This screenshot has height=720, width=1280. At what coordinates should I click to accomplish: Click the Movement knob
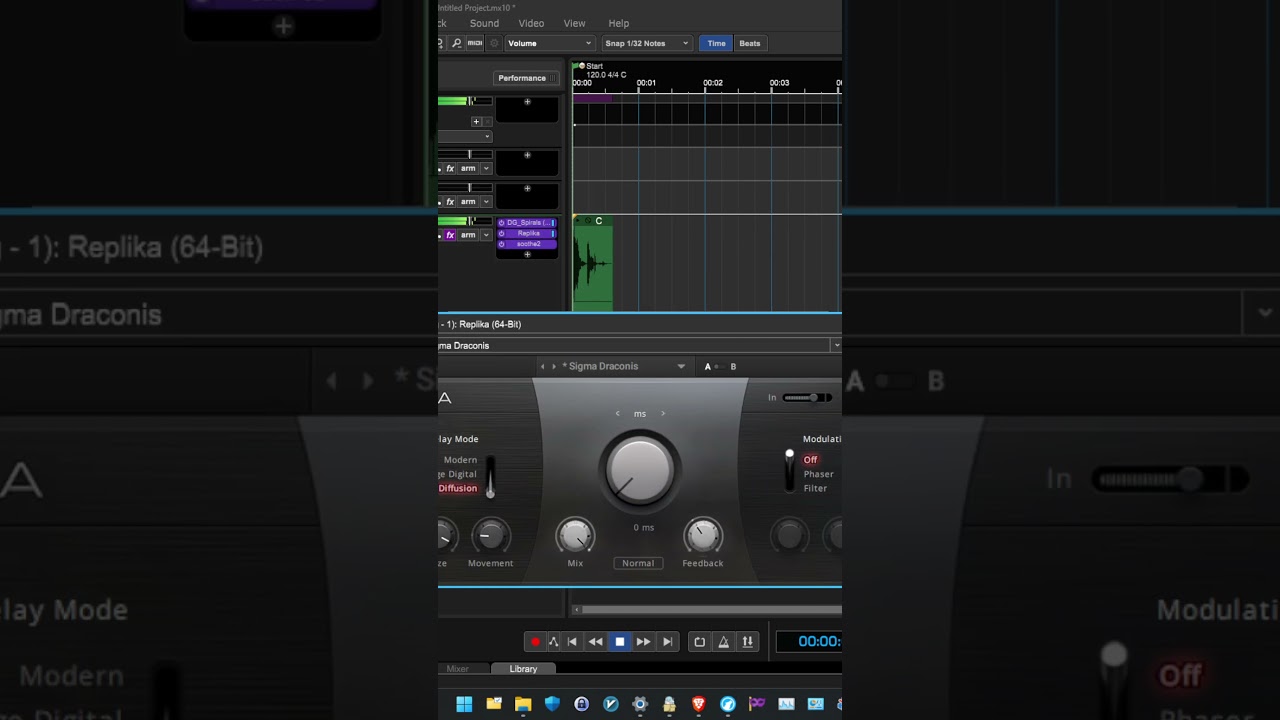click(490, 537)
